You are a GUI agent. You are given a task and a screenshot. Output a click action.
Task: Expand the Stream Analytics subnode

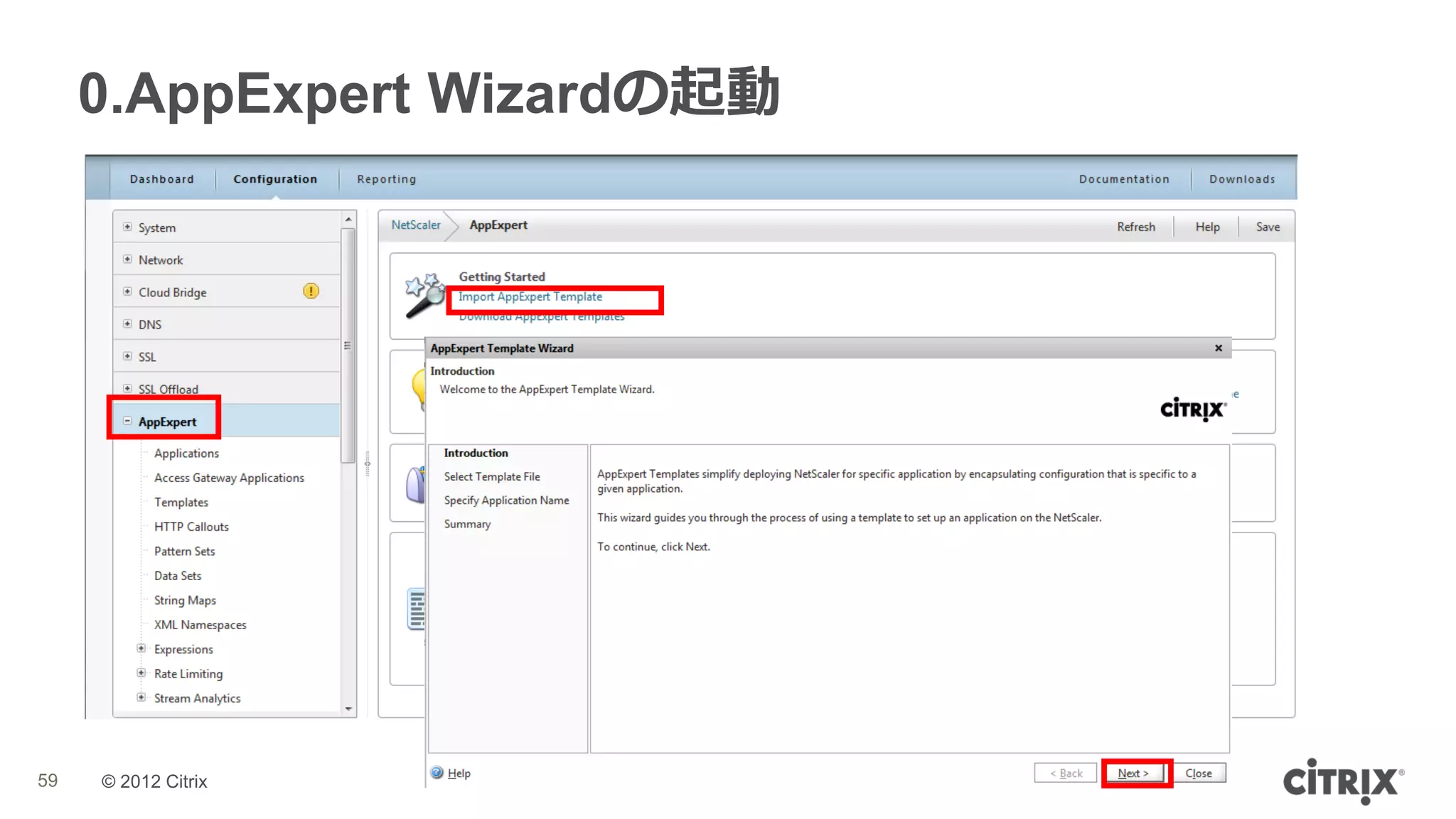coord(141,697)
